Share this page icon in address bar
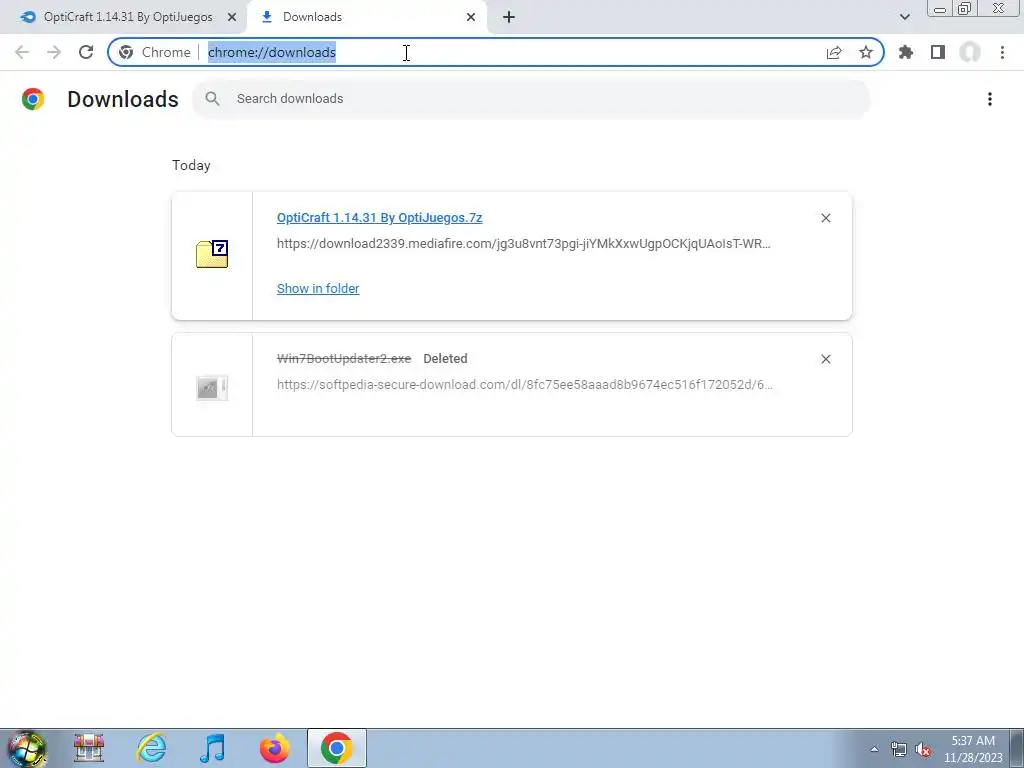This screenshot has height=768, width=1024. 834,52
